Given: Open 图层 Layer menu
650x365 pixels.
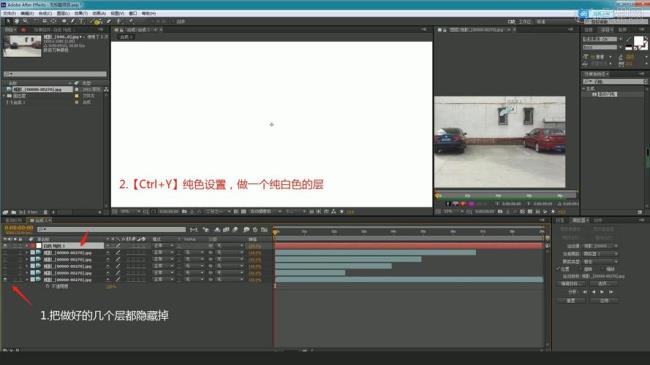Looking at the screenshot, I should [63, 13].
